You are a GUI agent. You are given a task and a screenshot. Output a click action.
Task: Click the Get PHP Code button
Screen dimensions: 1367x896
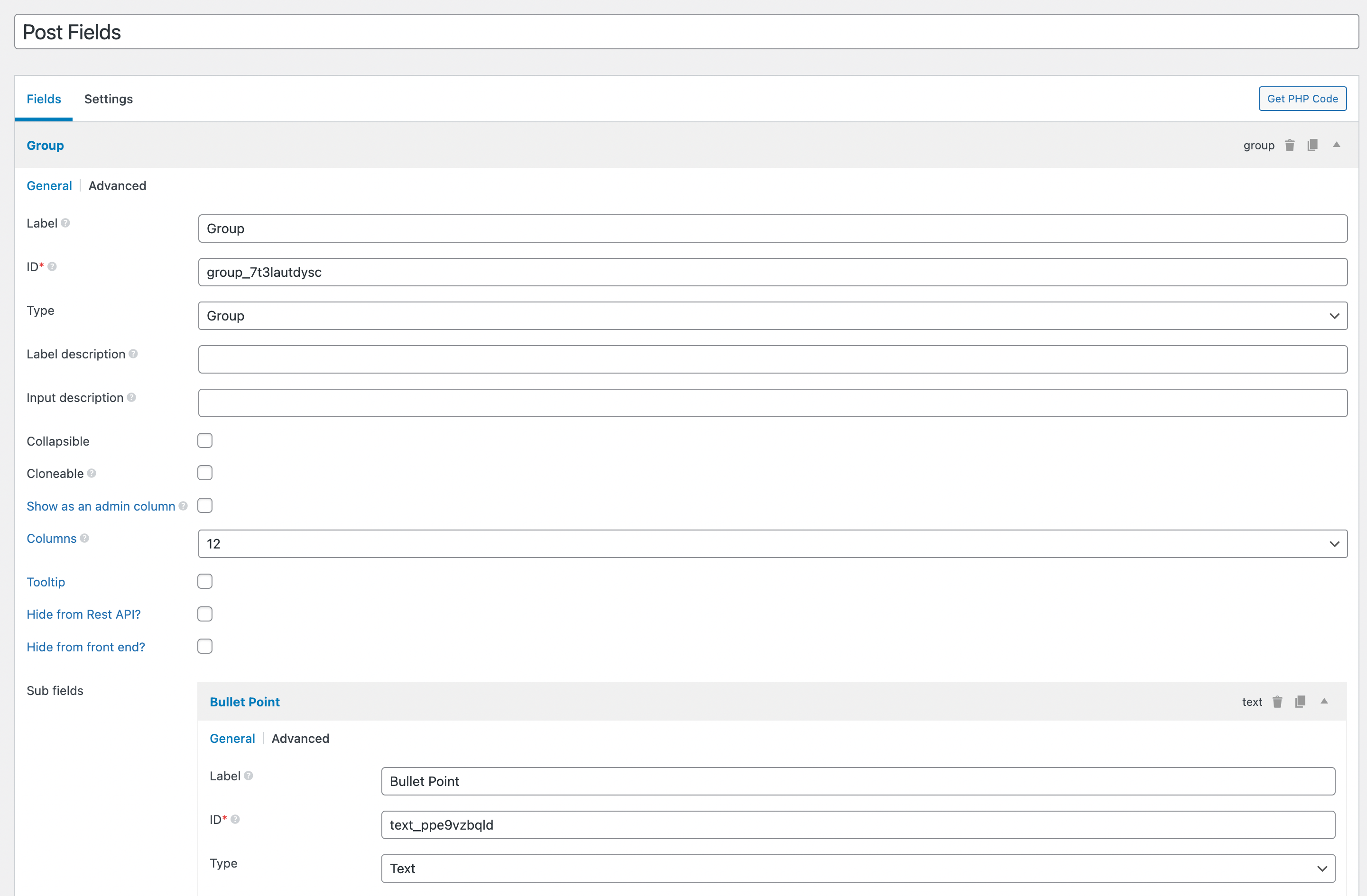(1302, 99)
